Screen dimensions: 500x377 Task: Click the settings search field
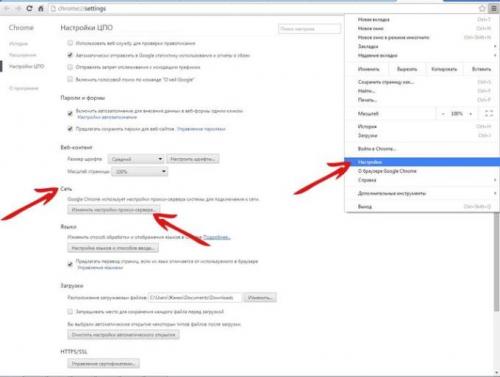[x=309, y=29]
